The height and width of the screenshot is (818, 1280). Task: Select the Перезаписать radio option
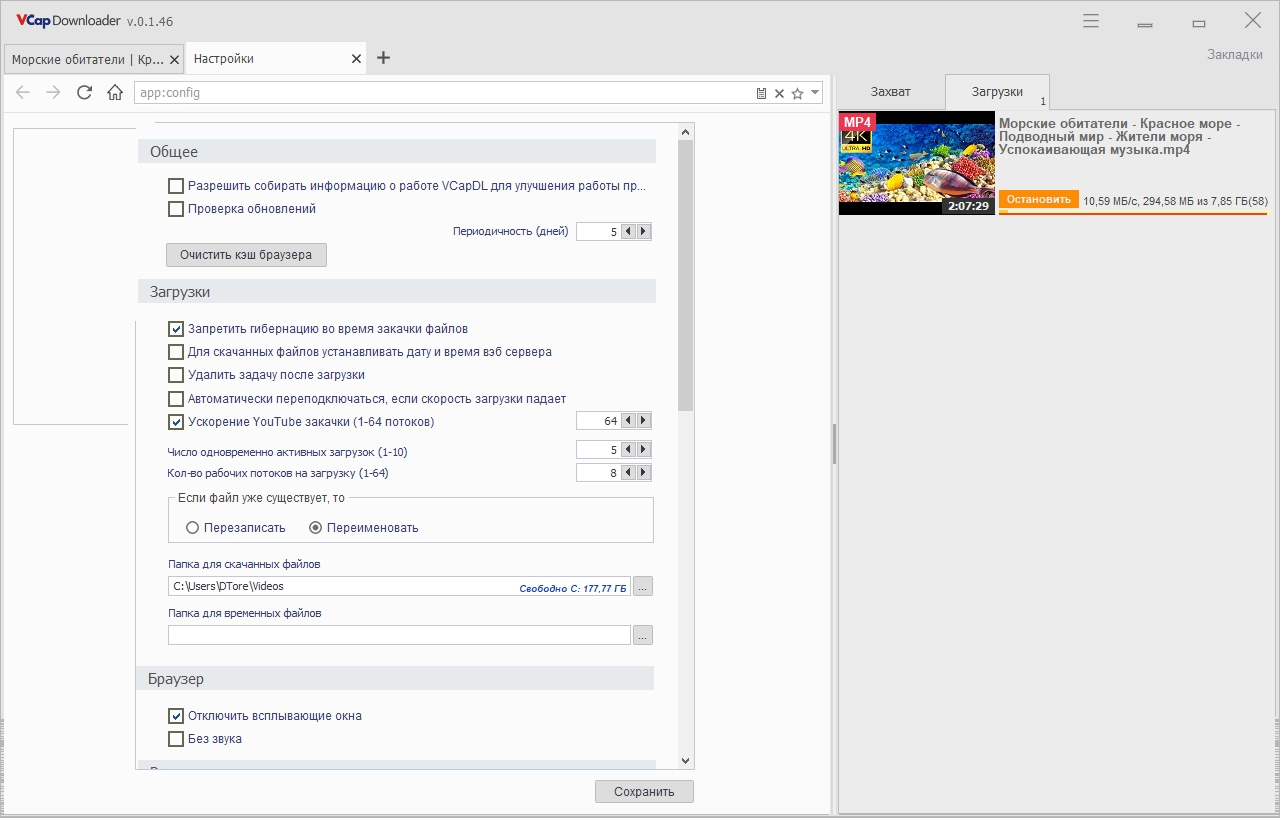[193, 528]
